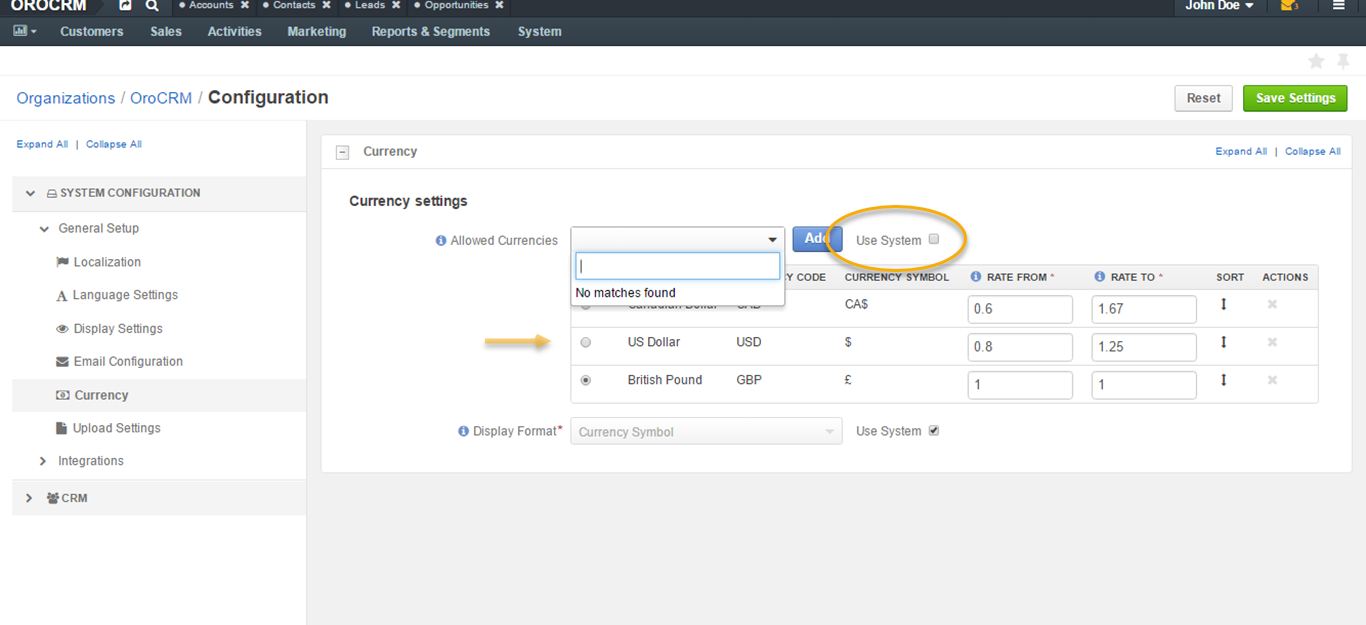The image size is (1366, 625).
Task: Collapse the General Setup tree node
Action: pyautogui.click(x=44, y=229)
